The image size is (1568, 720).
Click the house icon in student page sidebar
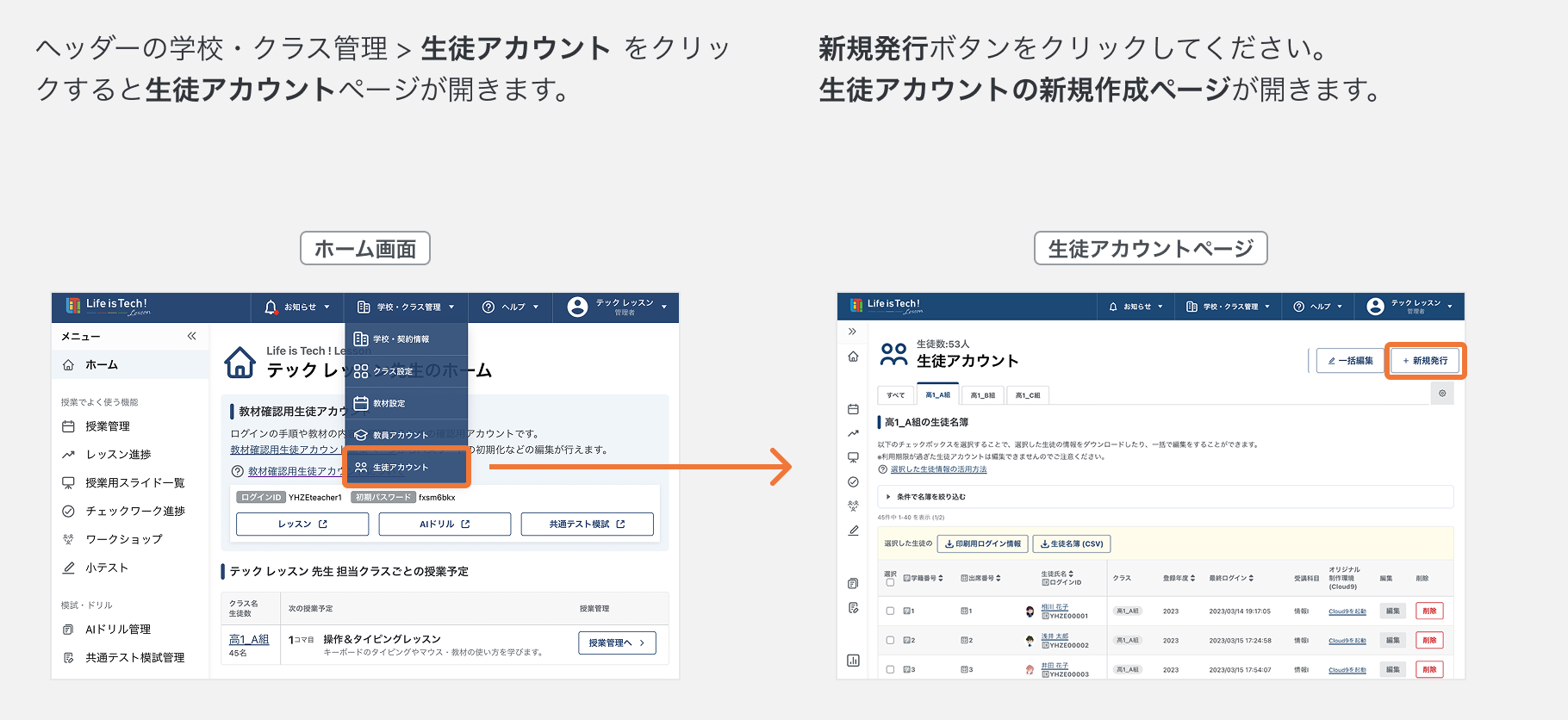coord(853,357)
